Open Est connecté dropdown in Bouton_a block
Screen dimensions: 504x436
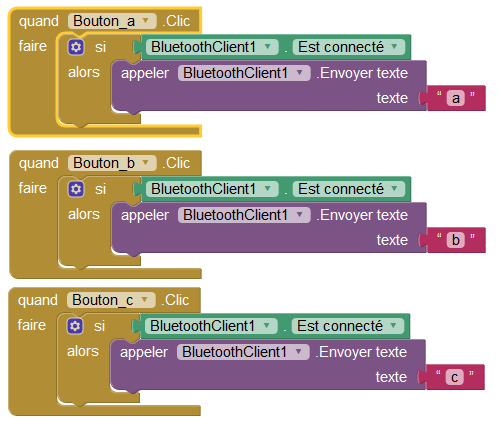click(349, 47)
